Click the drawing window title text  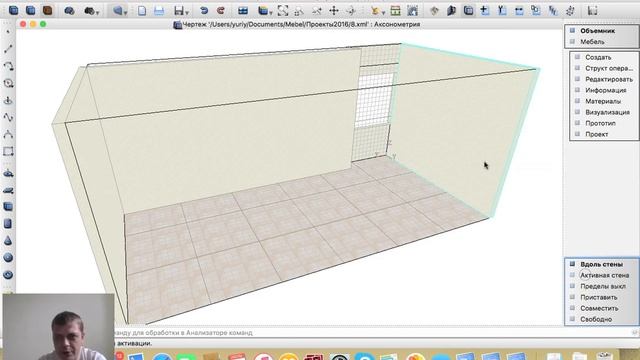(x=301, y=24)
